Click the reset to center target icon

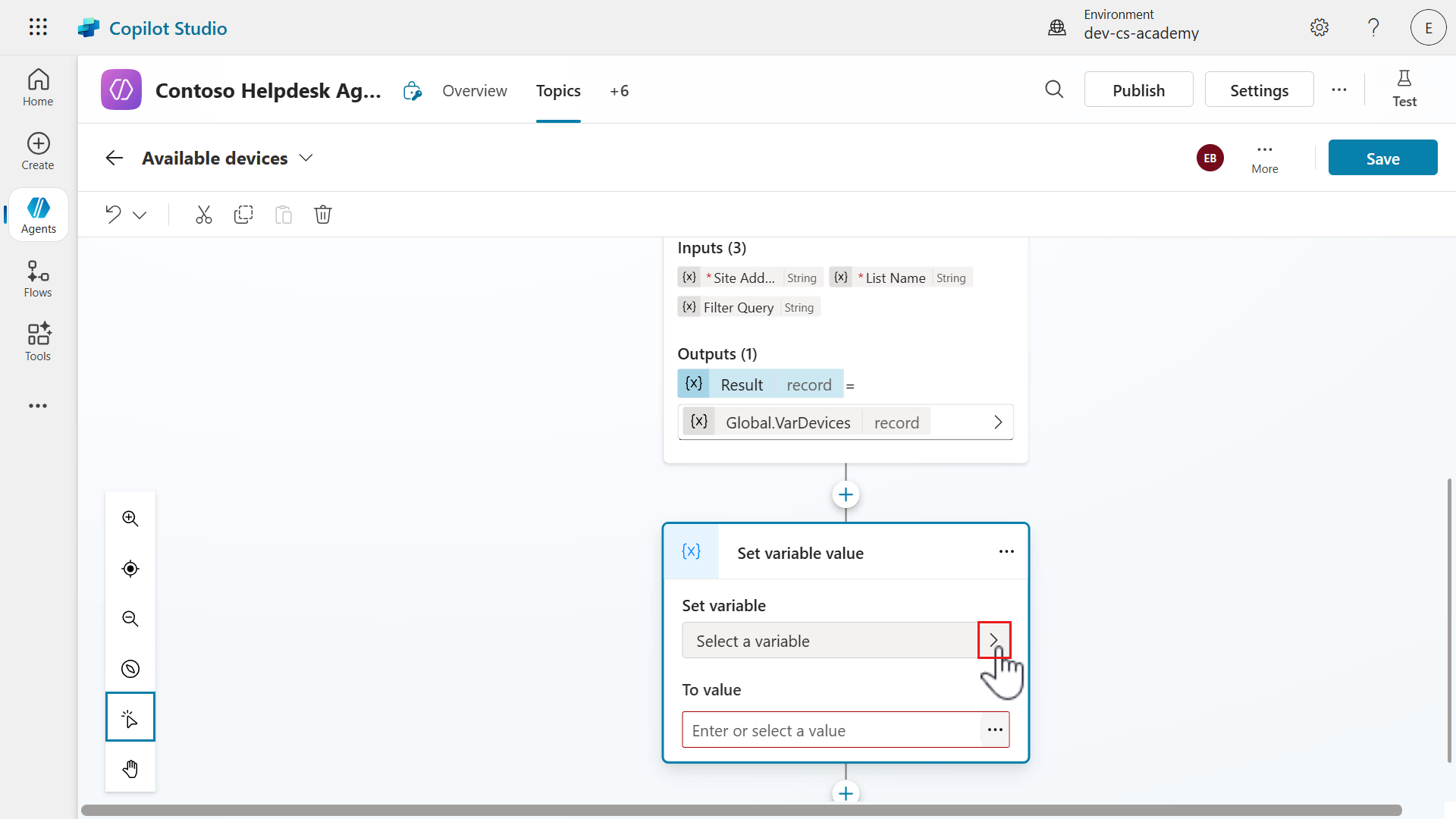tap(130, 569)
